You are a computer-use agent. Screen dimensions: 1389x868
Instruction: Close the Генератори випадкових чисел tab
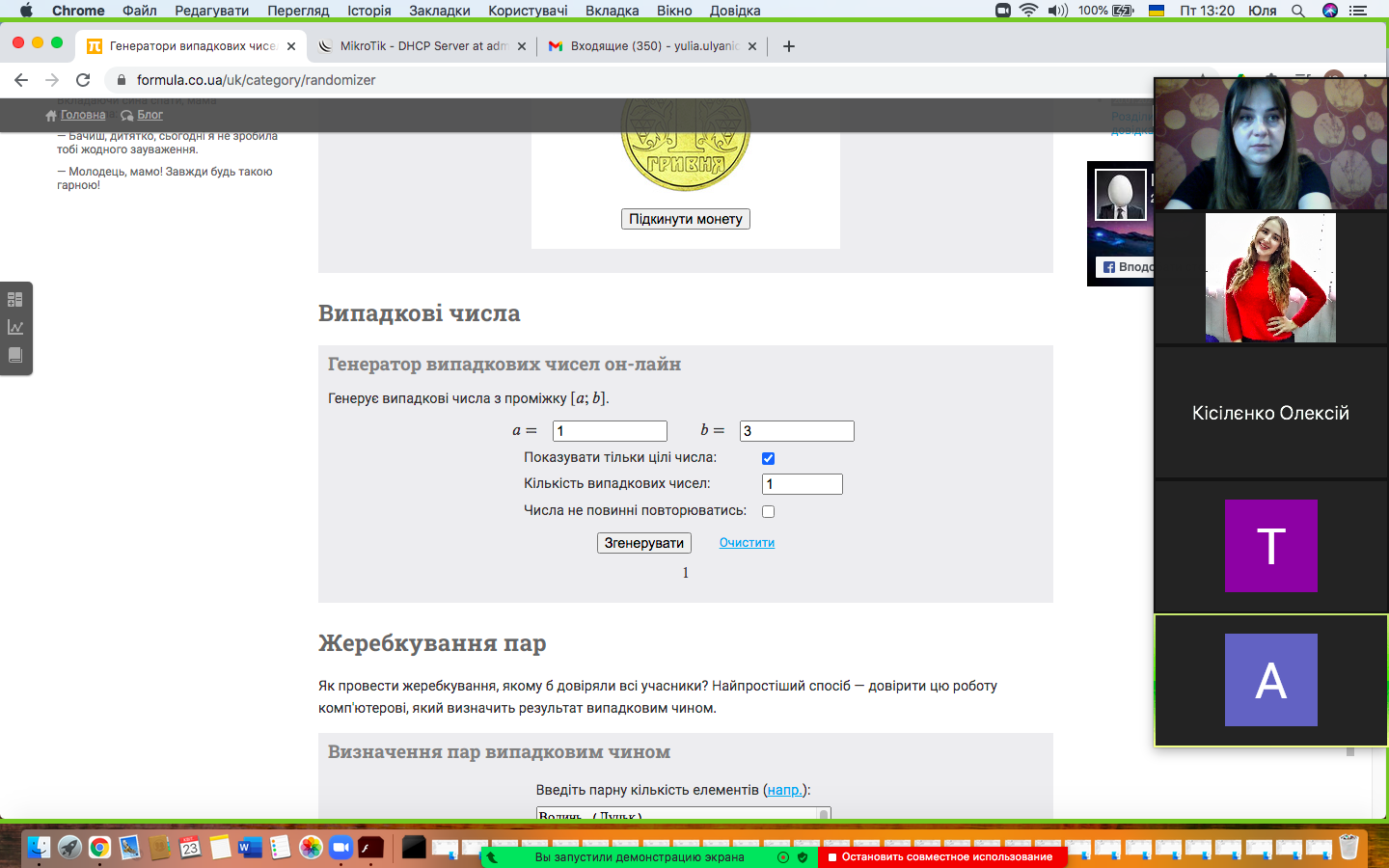point(291,46)
